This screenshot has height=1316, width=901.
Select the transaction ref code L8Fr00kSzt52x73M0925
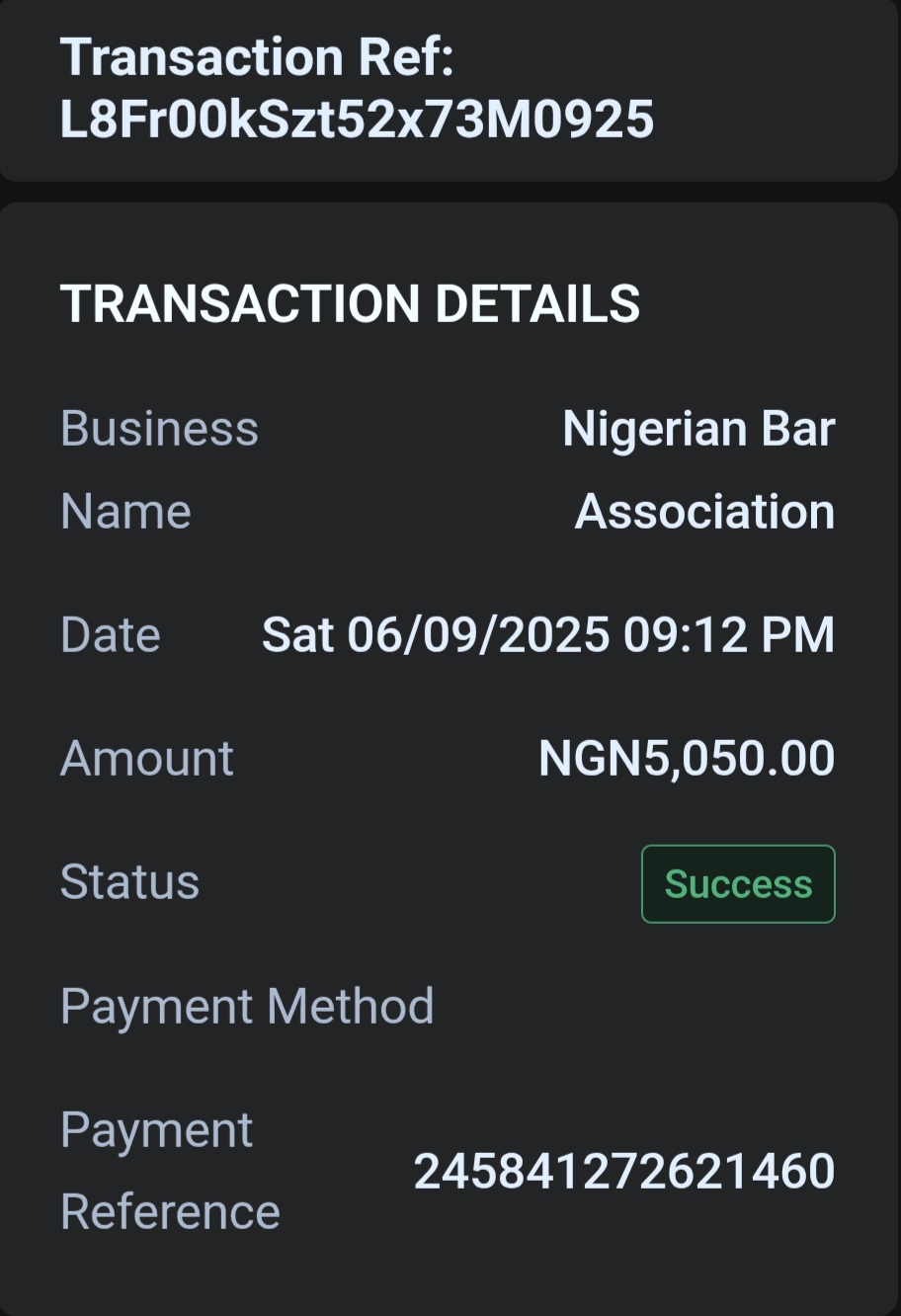tap(357, 121)
